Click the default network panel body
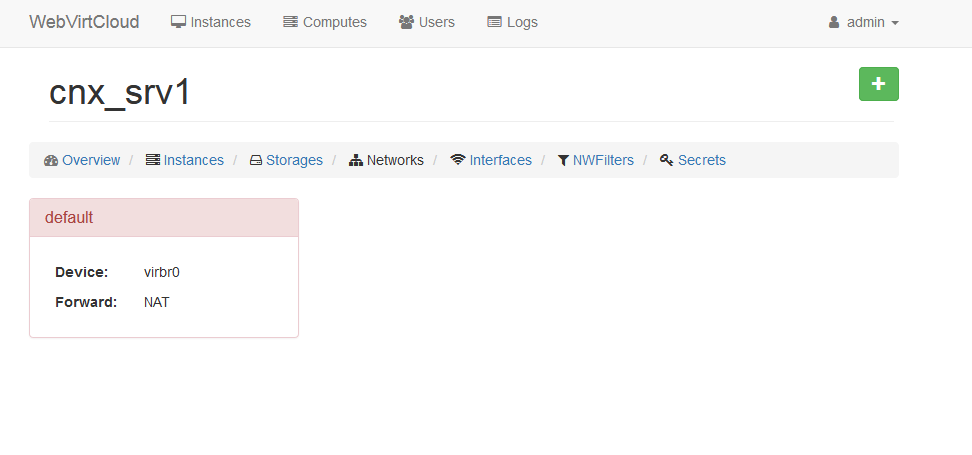 coord(164,287)
